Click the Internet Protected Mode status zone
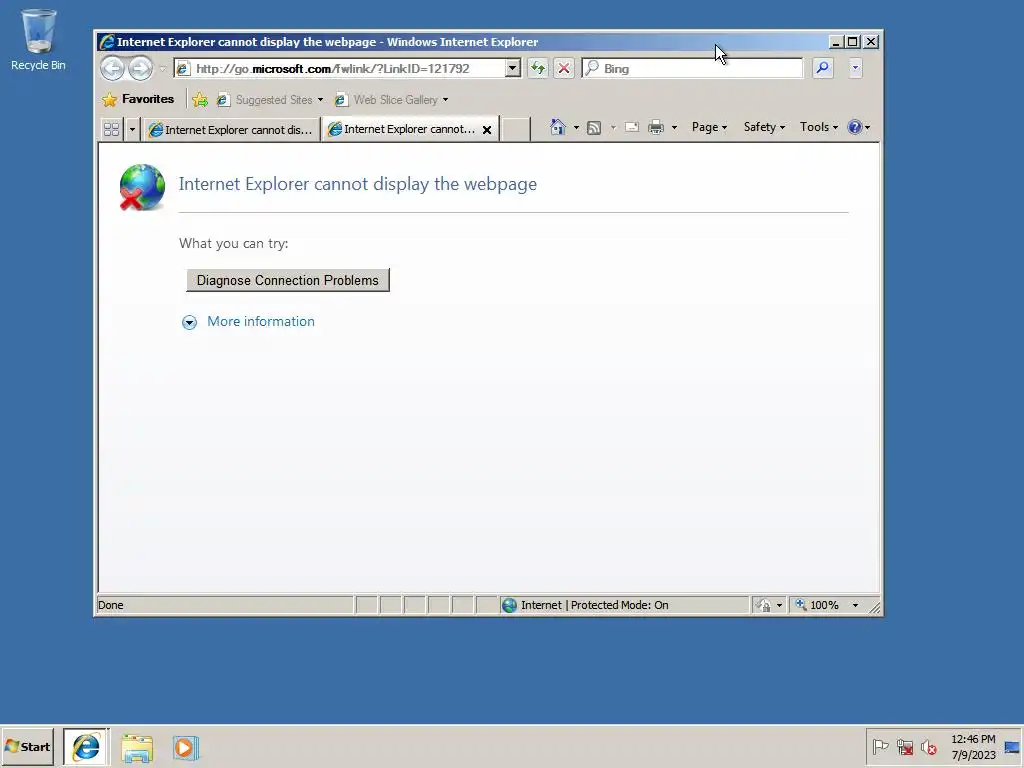The height and width of the screenshot is (768, 1024). [x=624, y=605]
